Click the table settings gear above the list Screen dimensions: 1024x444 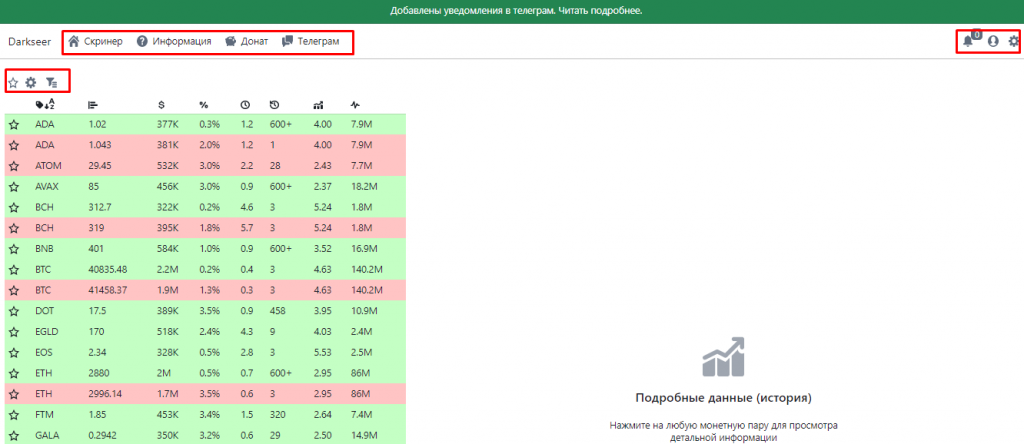pos(31,82)
